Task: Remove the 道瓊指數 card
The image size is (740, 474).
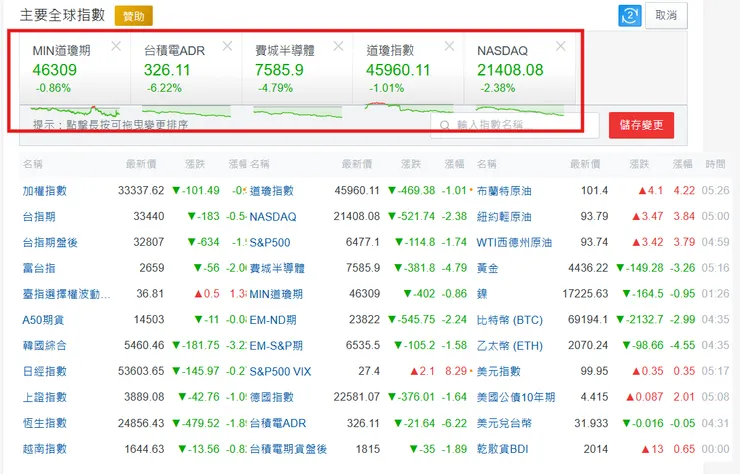Action: (449, 46)
